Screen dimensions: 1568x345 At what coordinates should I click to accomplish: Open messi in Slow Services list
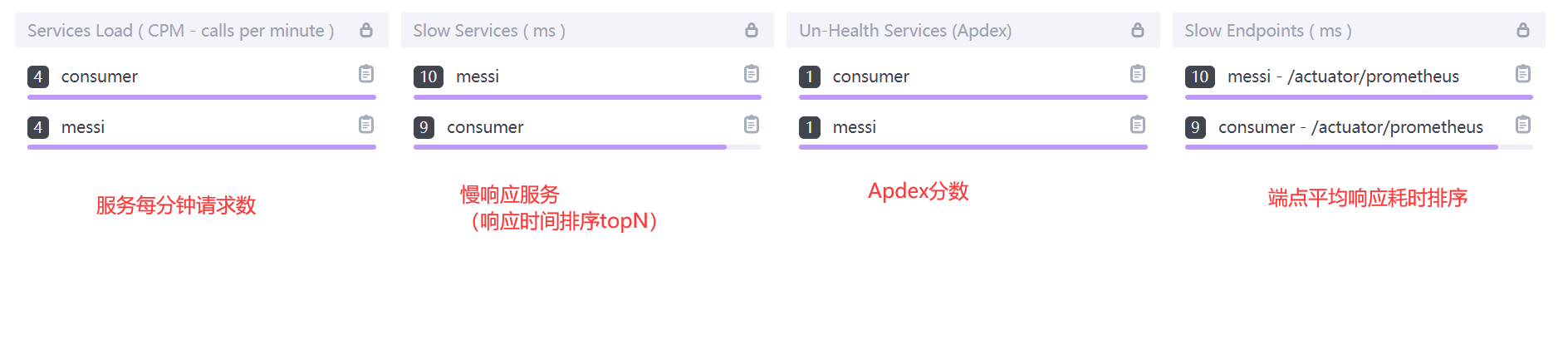478,76
